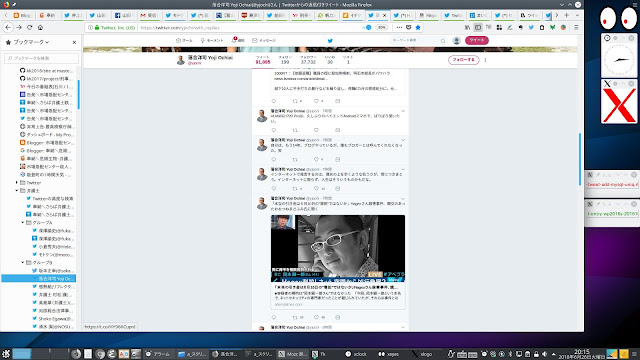Expand the Twitter bookmark folder

coord(17,182)
